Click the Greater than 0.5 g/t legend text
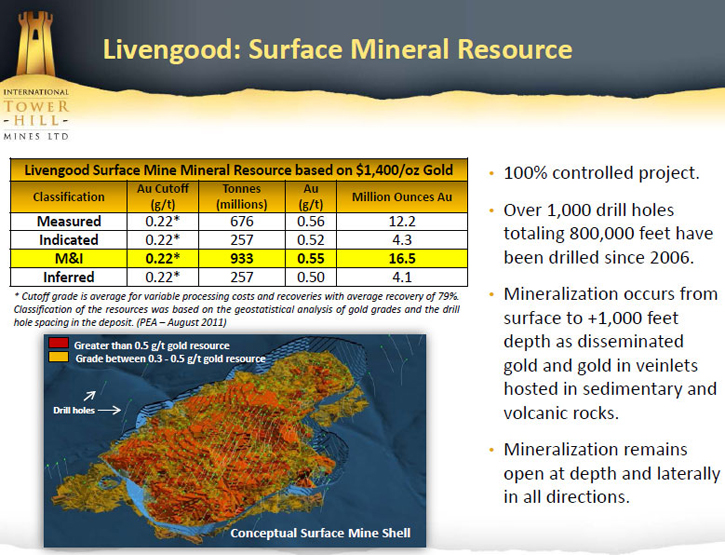725x555 pixels. pos(151,345)
